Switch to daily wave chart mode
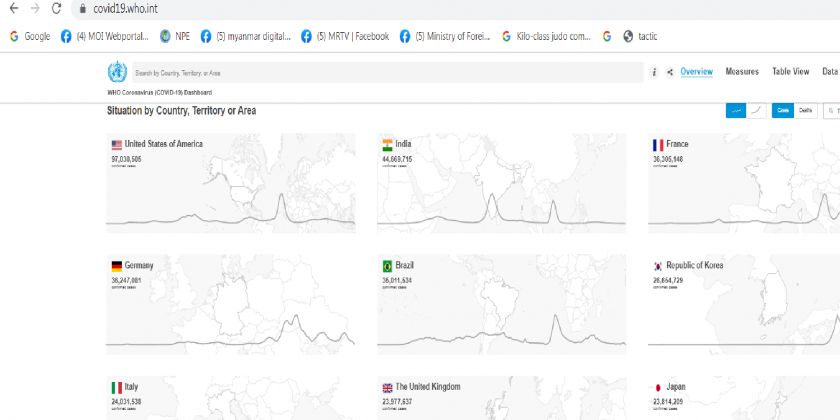Screen dimensions: 840x420 coord(736,110)
